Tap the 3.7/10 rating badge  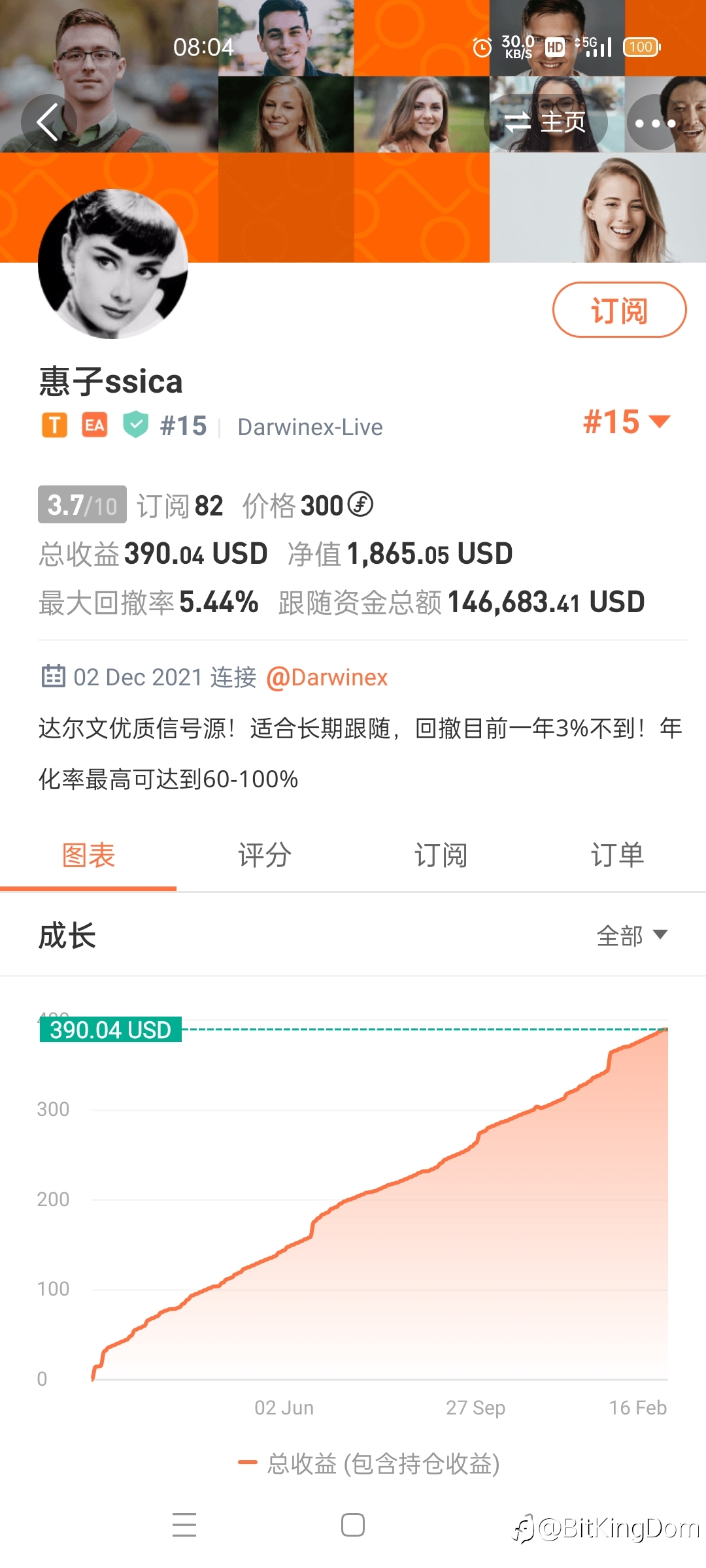(x=82, y=504)
